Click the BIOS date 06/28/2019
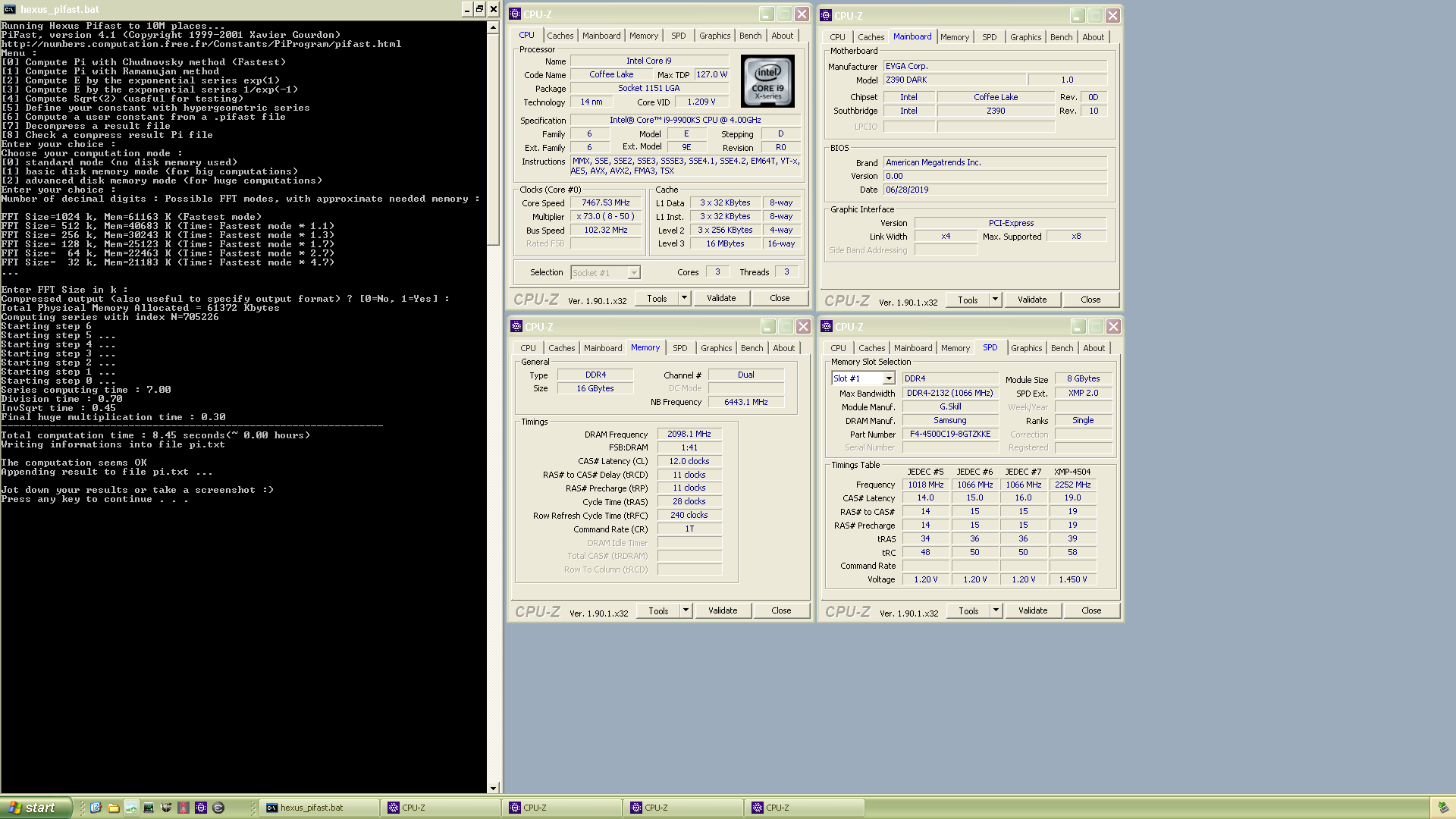Viewport: 1456px width, 819px height. 995,190
